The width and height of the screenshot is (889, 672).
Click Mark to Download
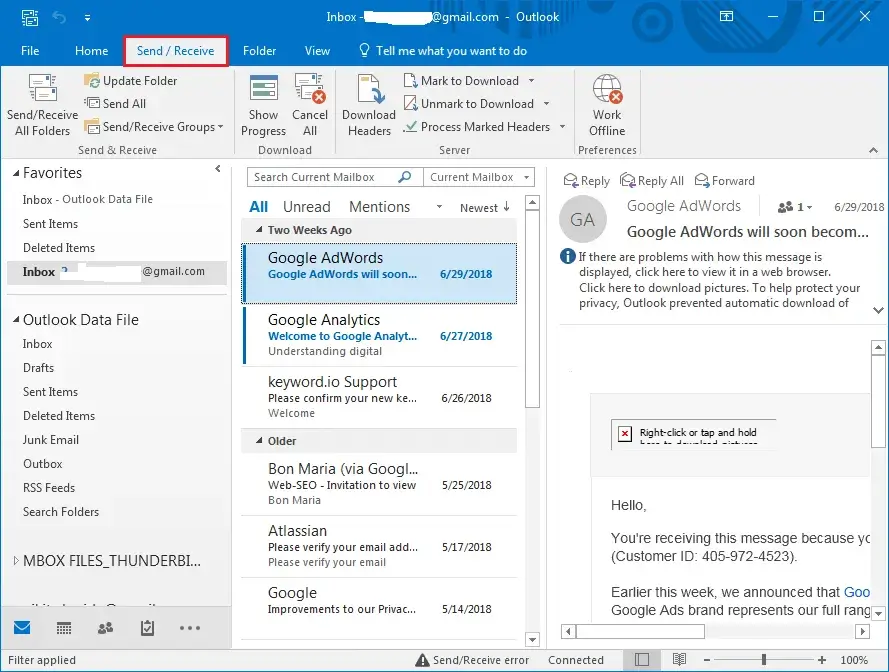tap(462, 81)
